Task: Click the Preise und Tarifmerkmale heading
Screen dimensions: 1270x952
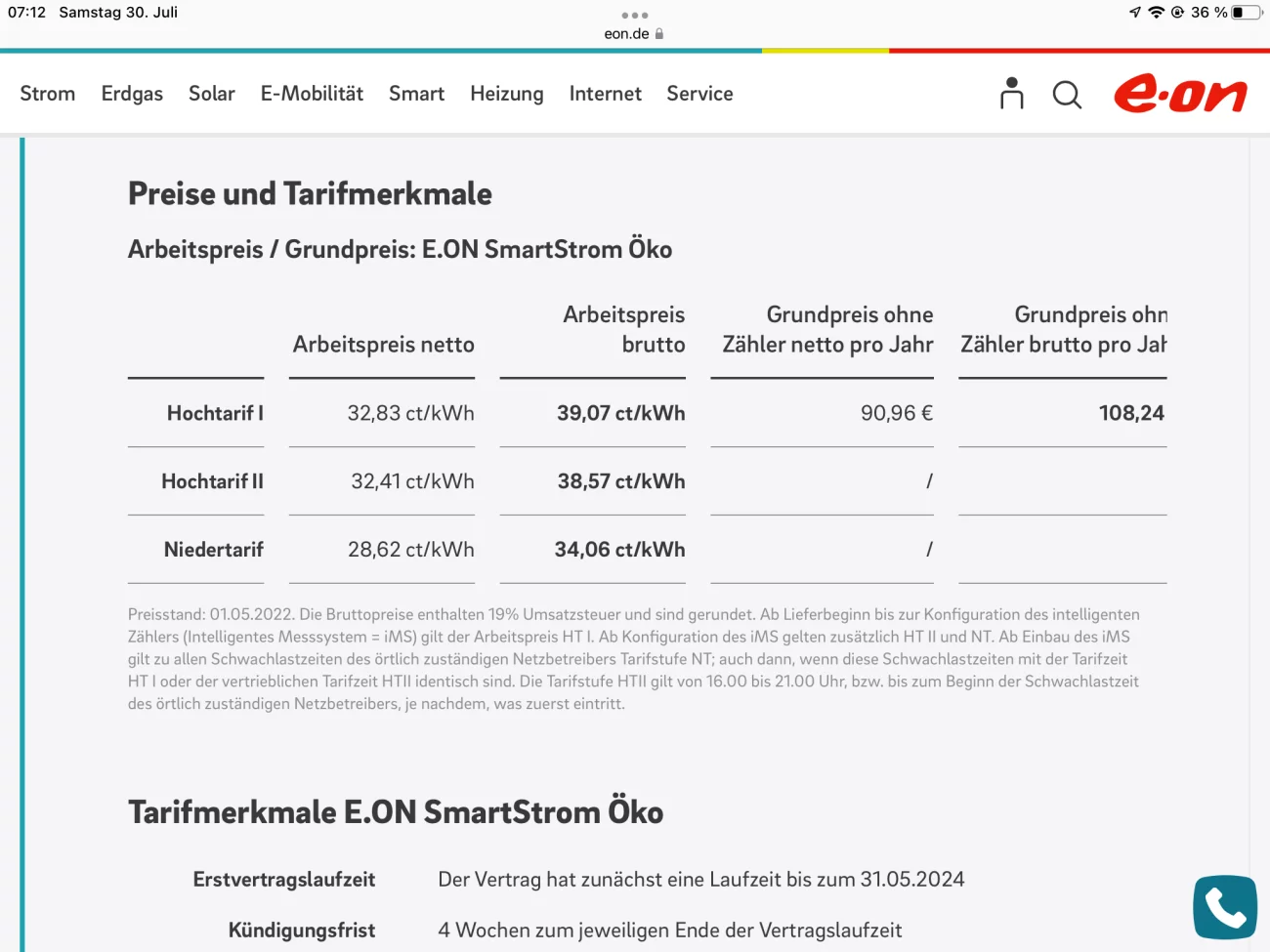Action: pos(310,193)
